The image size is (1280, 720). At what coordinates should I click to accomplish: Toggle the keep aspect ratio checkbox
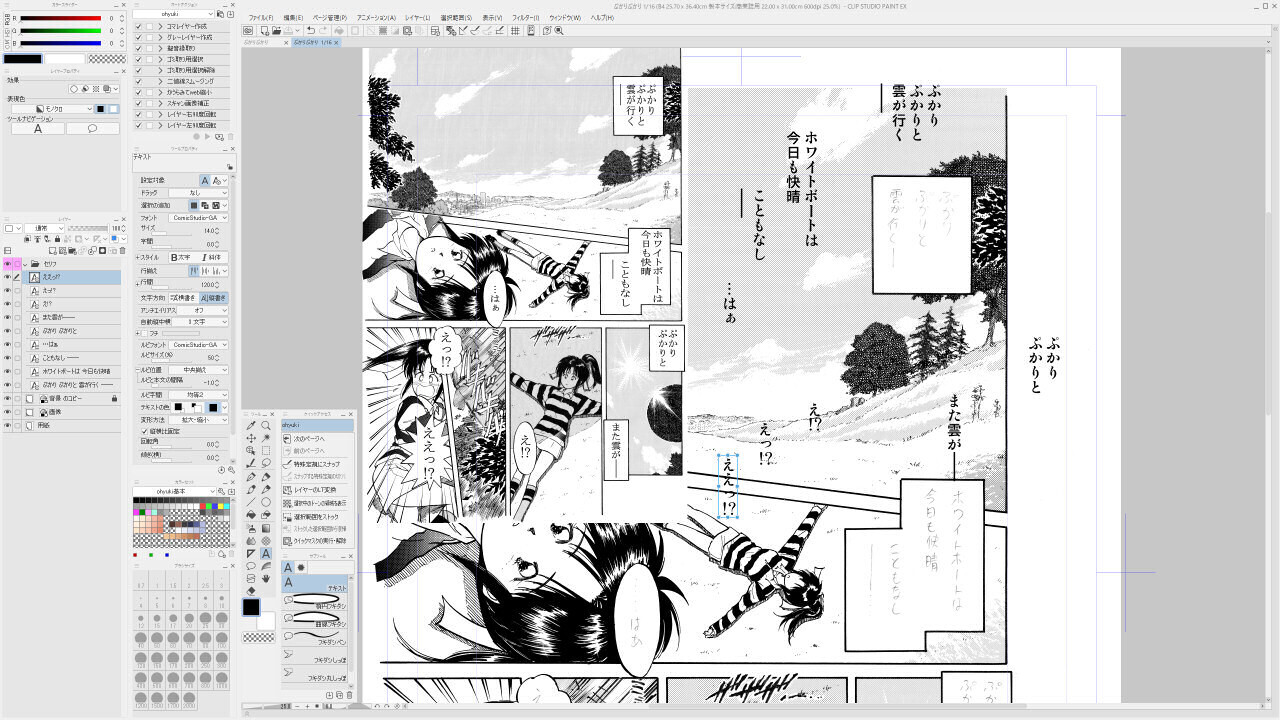pos(144,431)
